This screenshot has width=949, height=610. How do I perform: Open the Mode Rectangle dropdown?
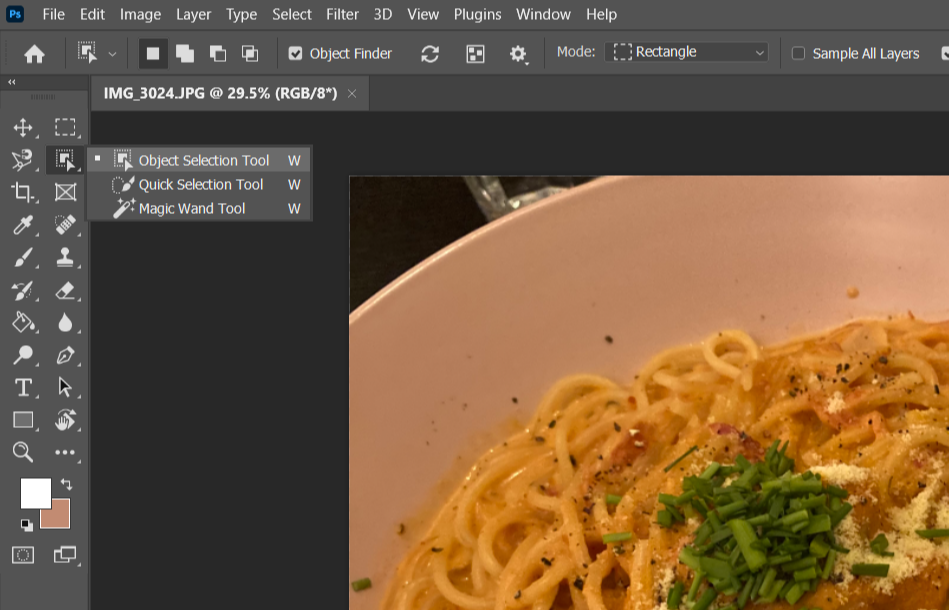(686, 52)
